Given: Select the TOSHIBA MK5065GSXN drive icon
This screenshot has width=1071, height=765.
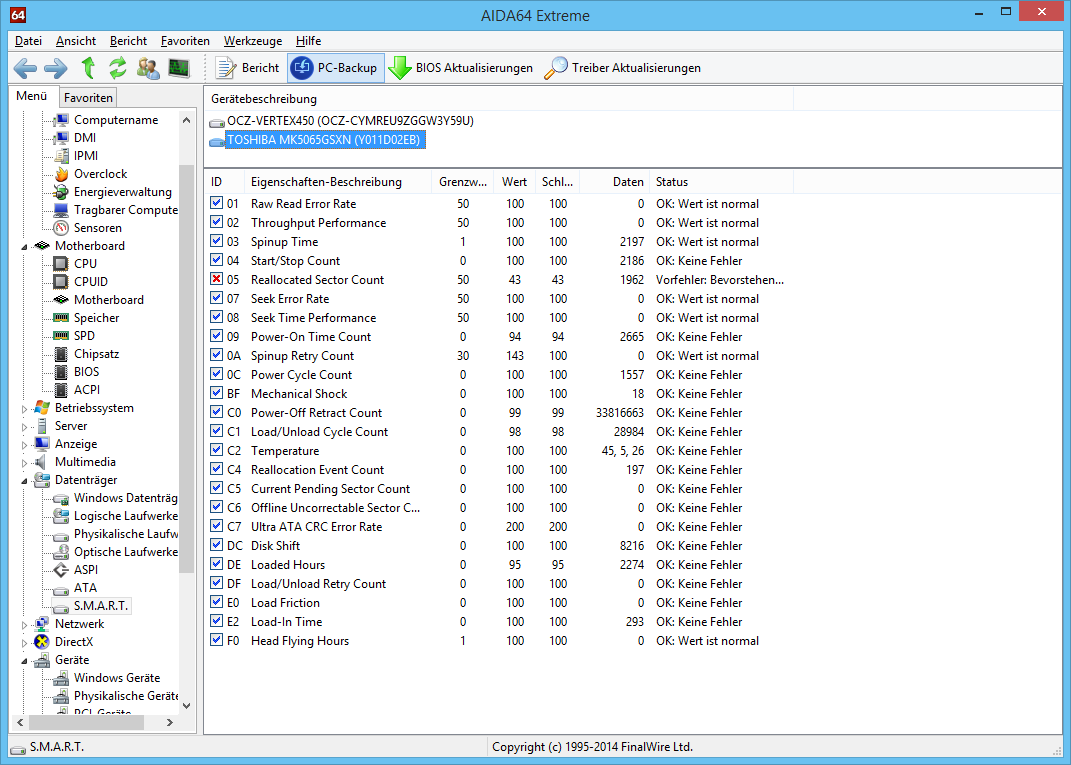Looking at the screenshot, I should click(217, 141).
